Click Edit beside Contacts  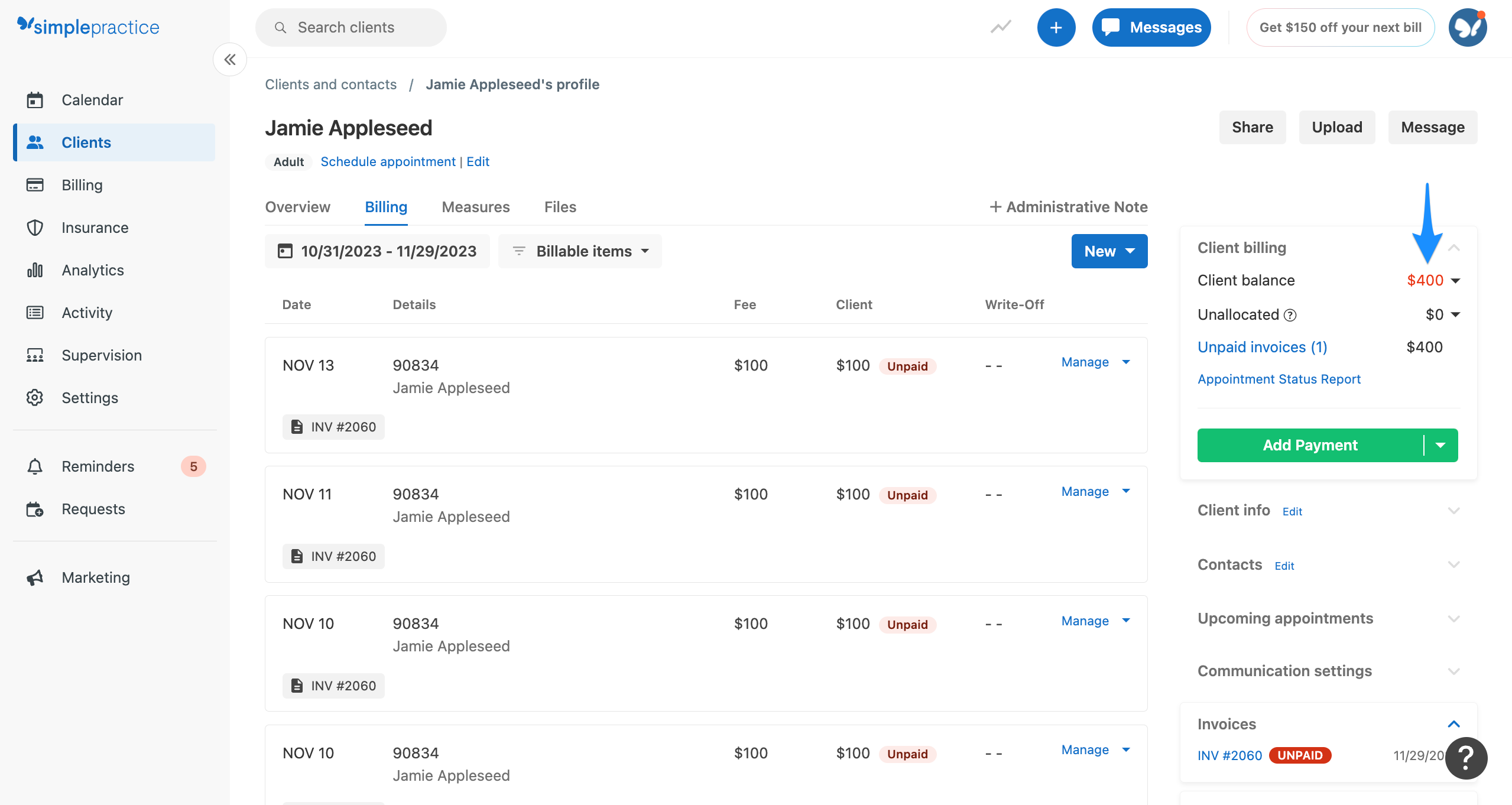pos(1284,566)
